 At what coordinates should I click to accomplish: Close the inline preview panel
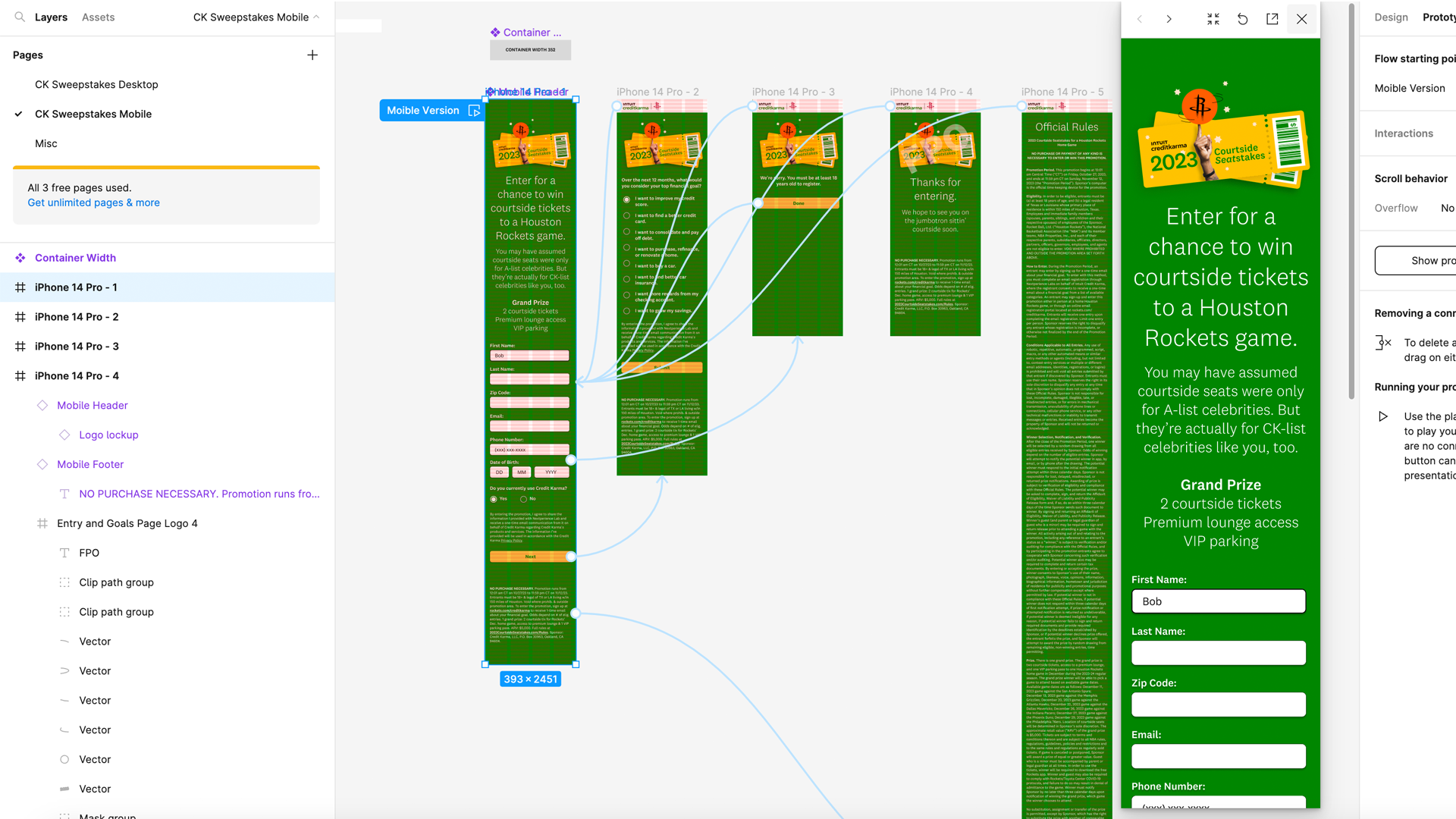point(1302,19)
